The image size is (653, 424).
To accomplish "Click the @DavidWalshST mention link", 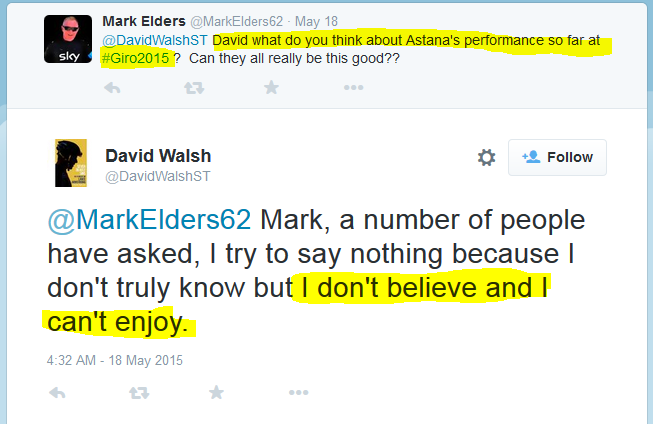I will pos(155,41).
